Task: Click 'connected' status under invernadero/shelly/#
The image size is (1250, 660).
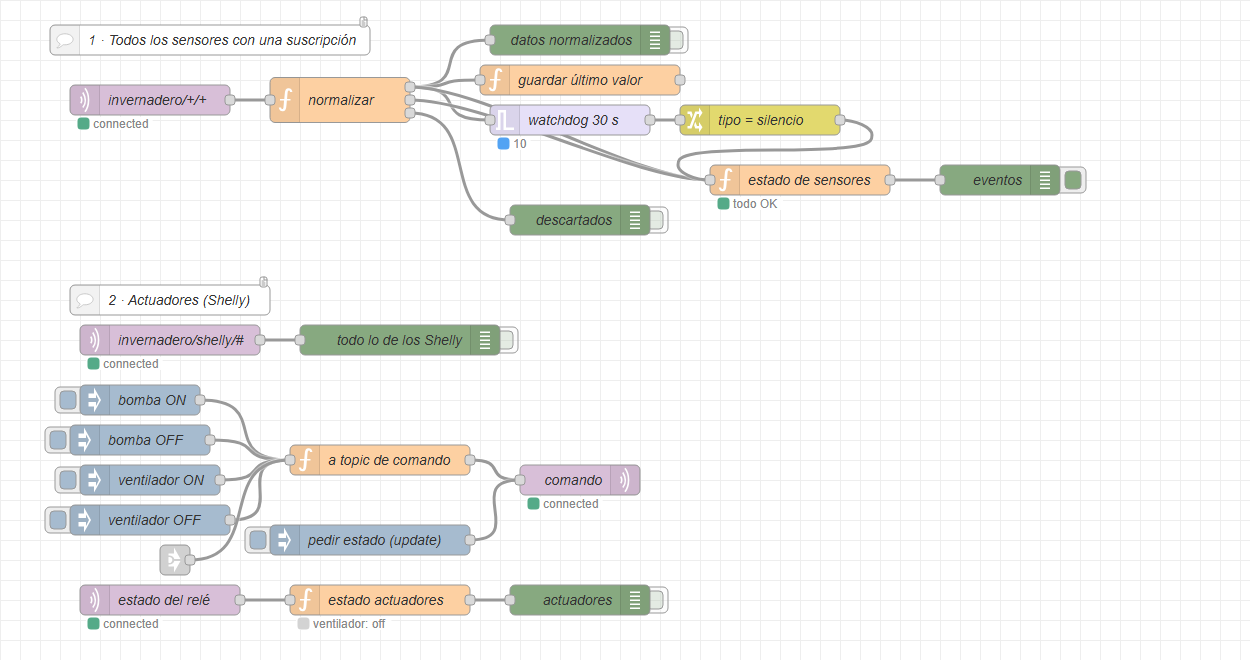Action: coord(130,364)
